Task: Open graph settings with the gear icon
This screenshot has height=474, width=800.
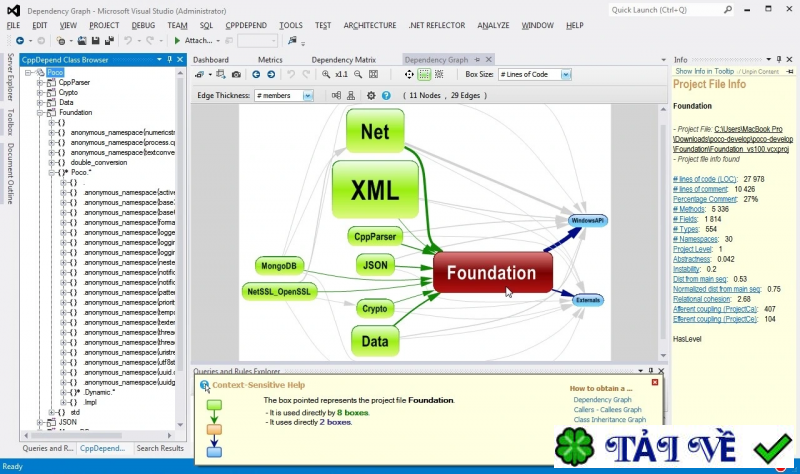Action: pos(371,95)
